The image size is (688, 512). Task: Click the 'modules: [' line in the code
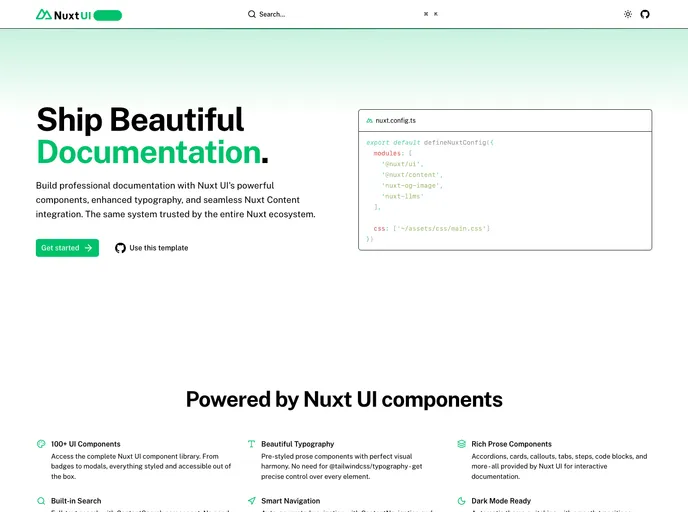(393, 153)
